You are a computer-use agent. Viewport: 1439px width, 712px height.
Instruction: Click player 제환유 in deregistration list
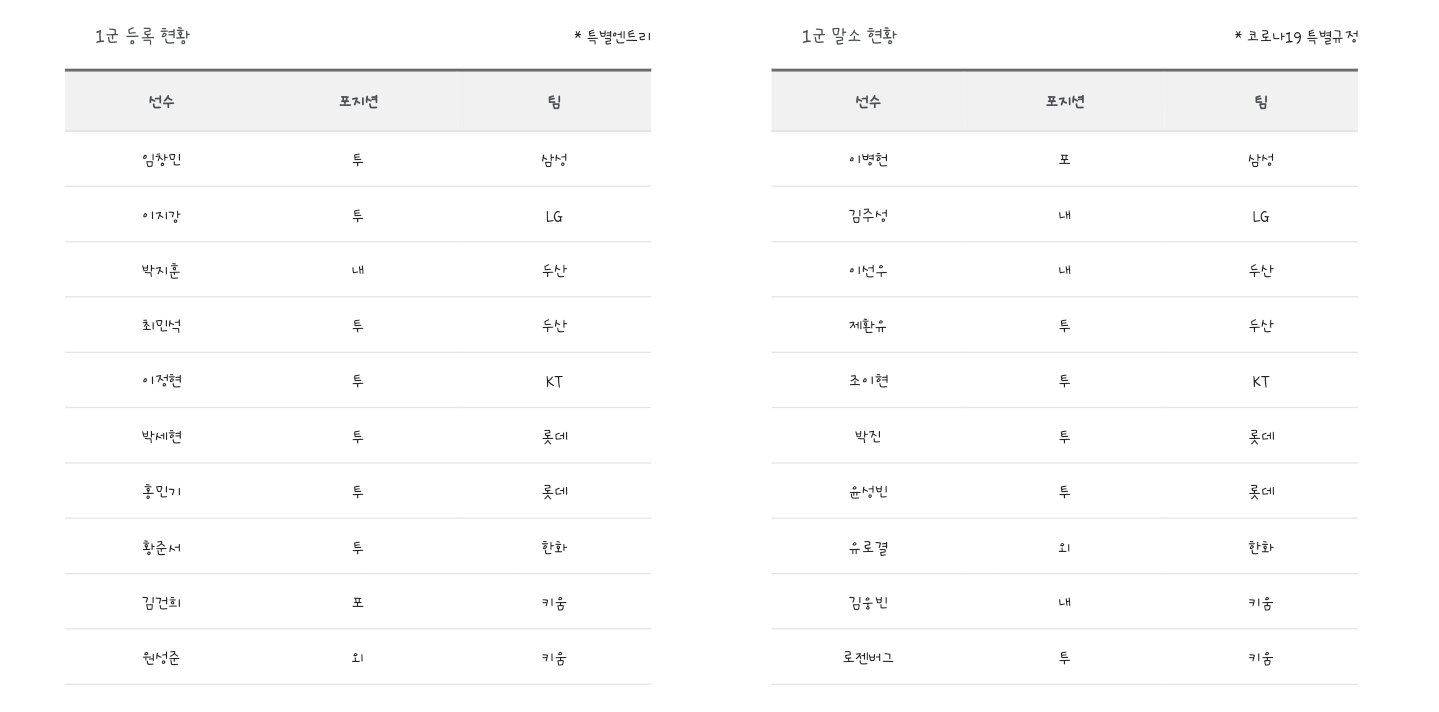[x=867, y=326]
